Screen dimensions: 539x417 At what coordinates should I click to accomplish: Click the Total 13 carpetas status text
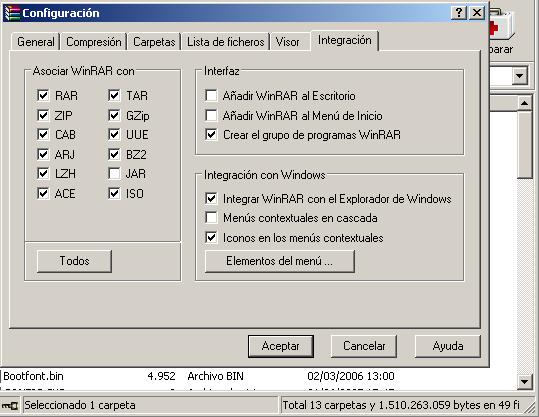point(401,405)
